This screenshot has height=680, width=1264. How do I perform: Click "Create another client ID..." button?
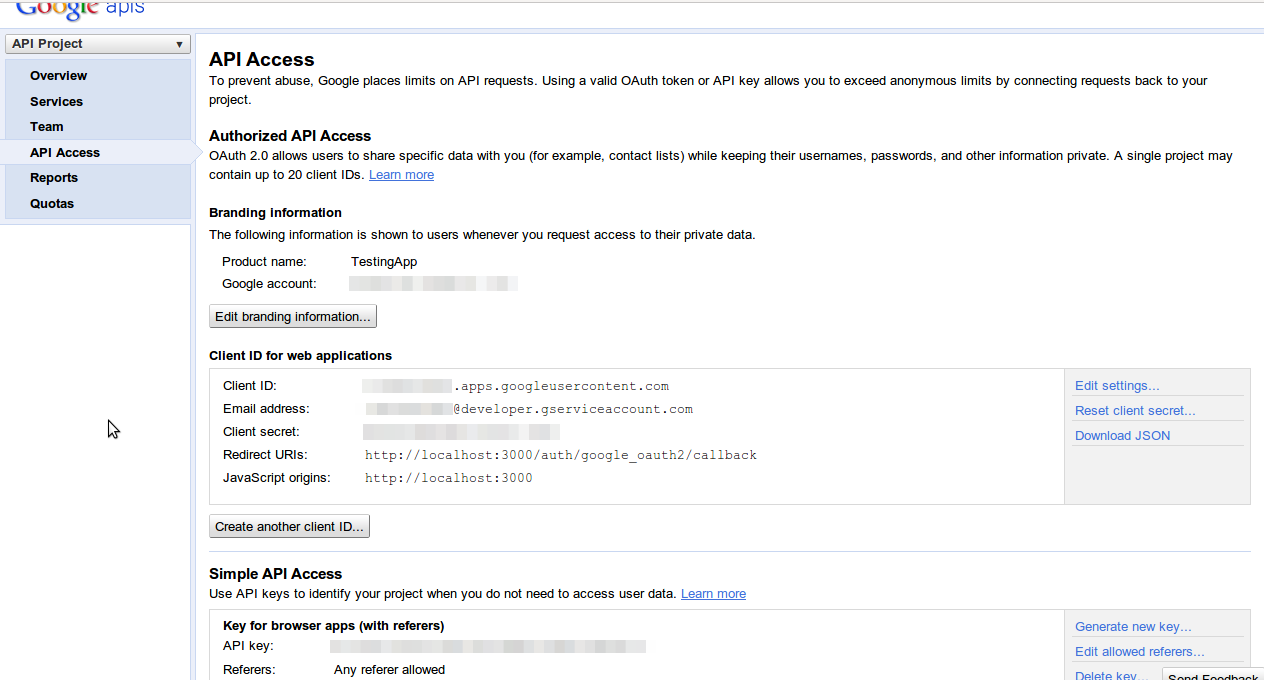pyautogui.click(x=289, y=525)
